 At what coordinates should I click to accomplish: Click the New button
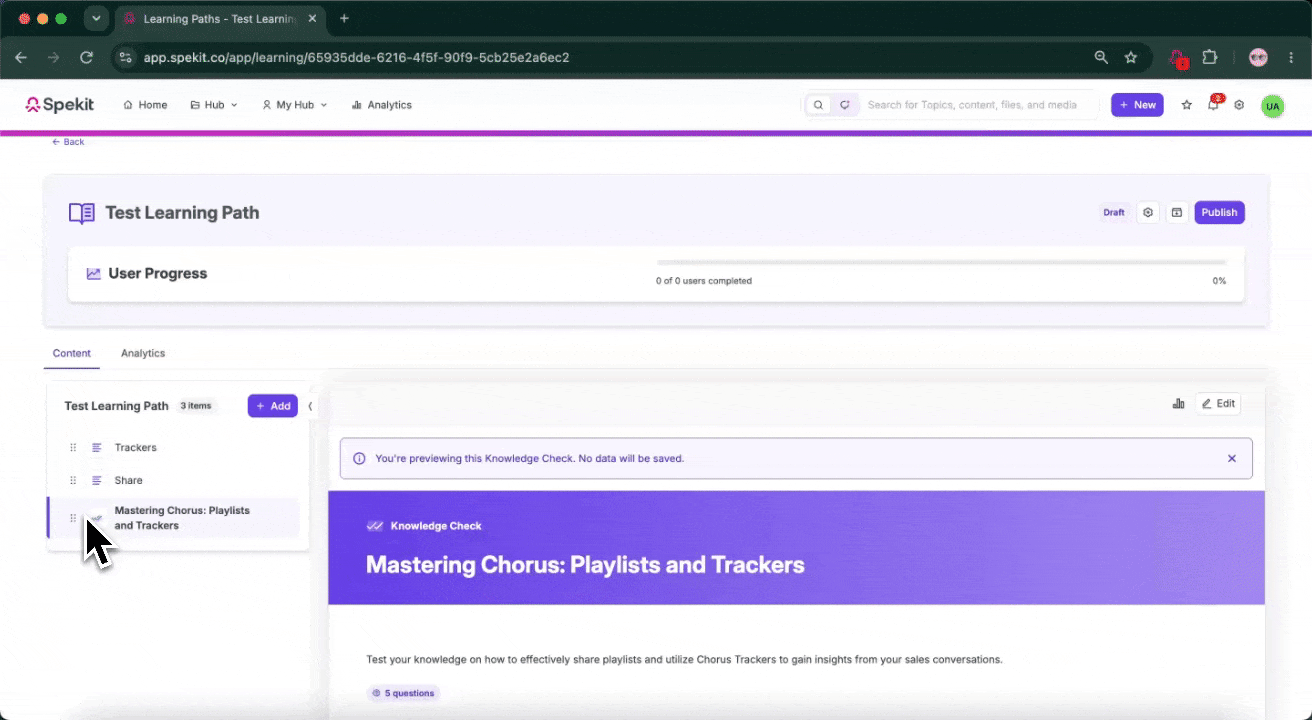(x=1137, y=105)
